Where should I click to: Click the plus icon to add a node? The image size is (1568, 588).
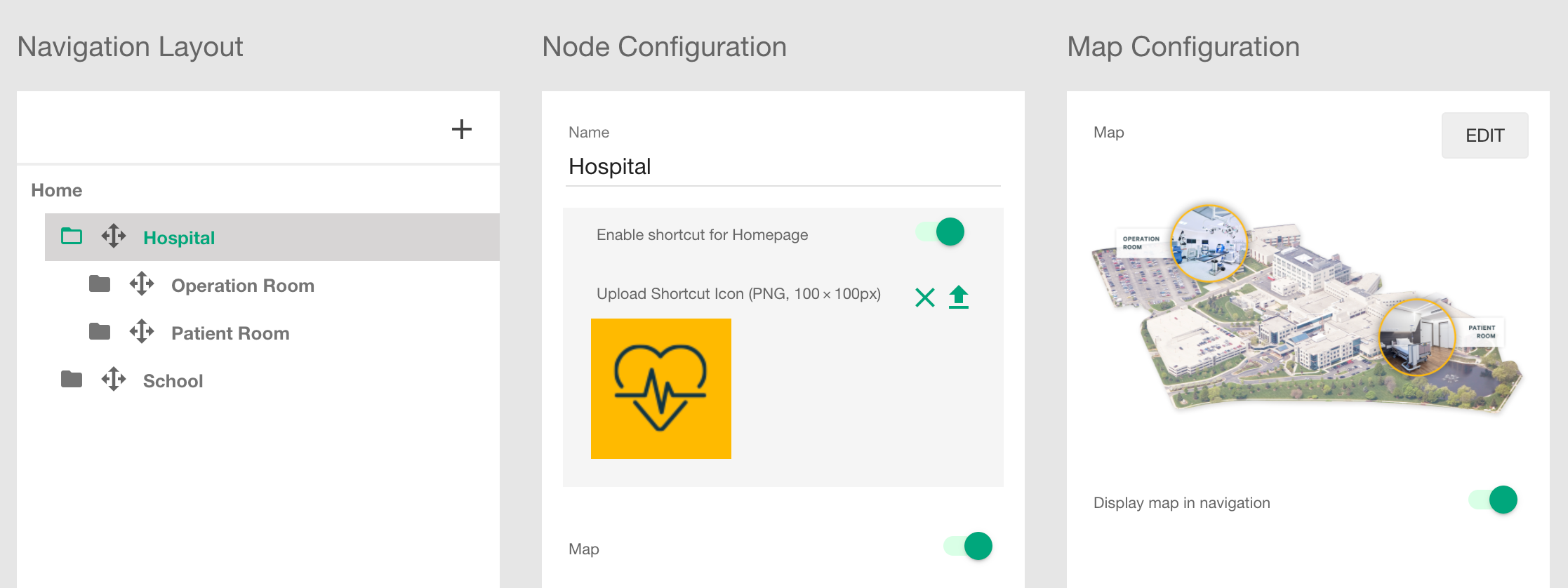click(x=461, y=129)
